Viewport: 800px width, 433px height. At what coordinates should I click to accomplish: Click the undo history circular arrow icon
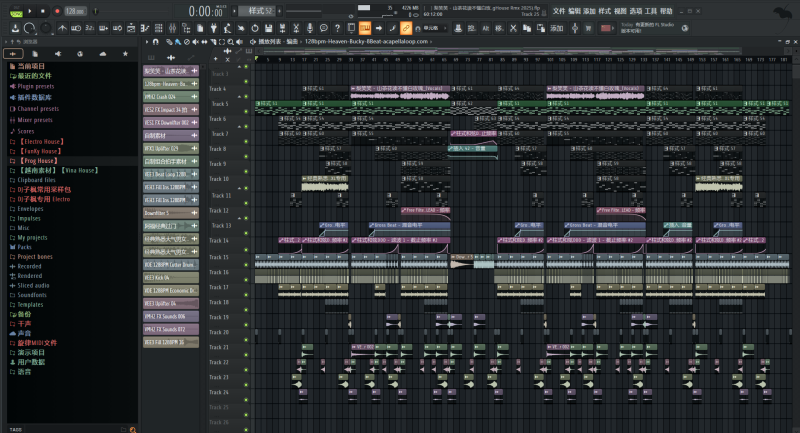click(255, 29)
